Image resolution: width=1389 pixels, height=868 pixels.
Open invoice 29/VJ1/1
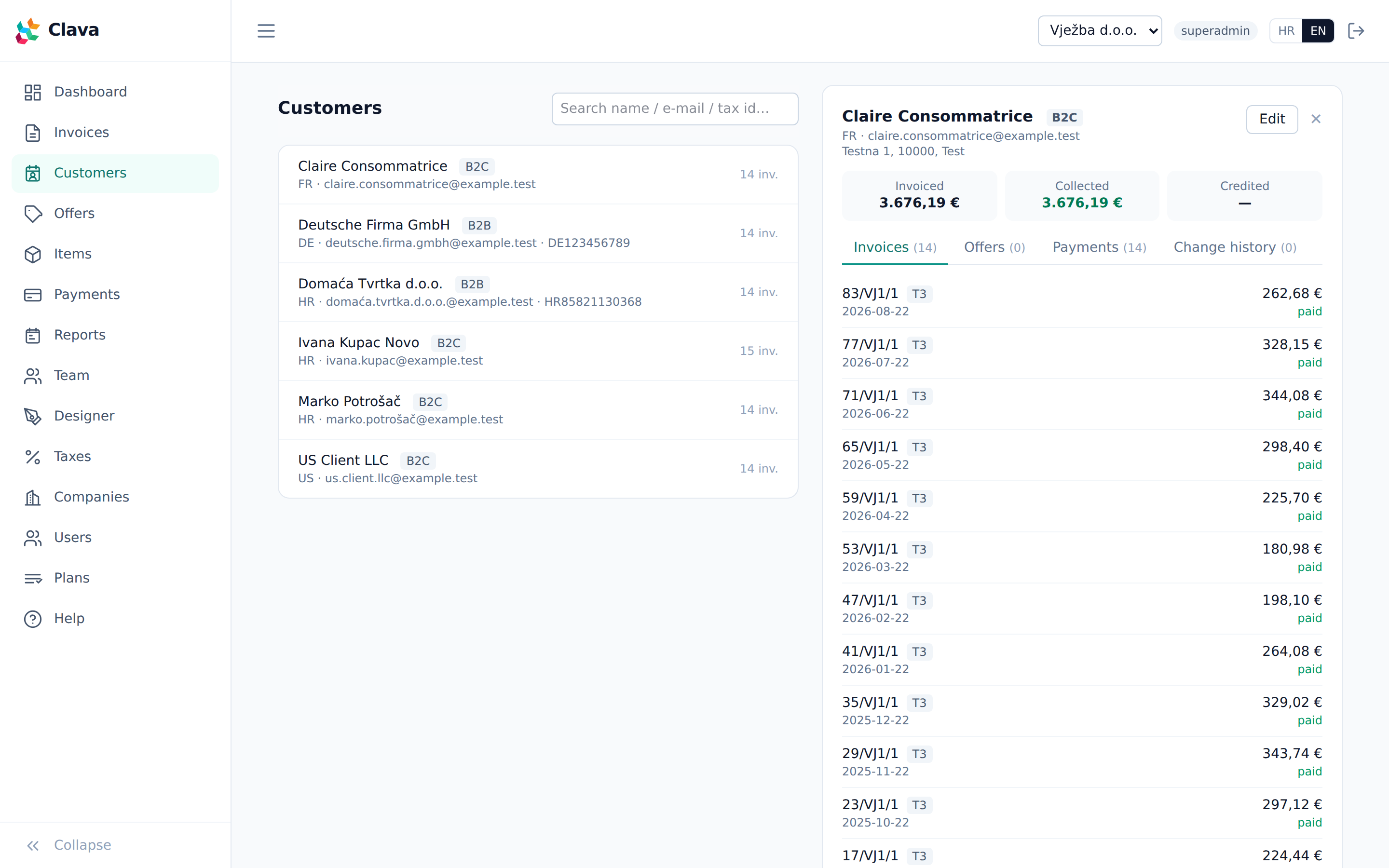coord(1082,762)
